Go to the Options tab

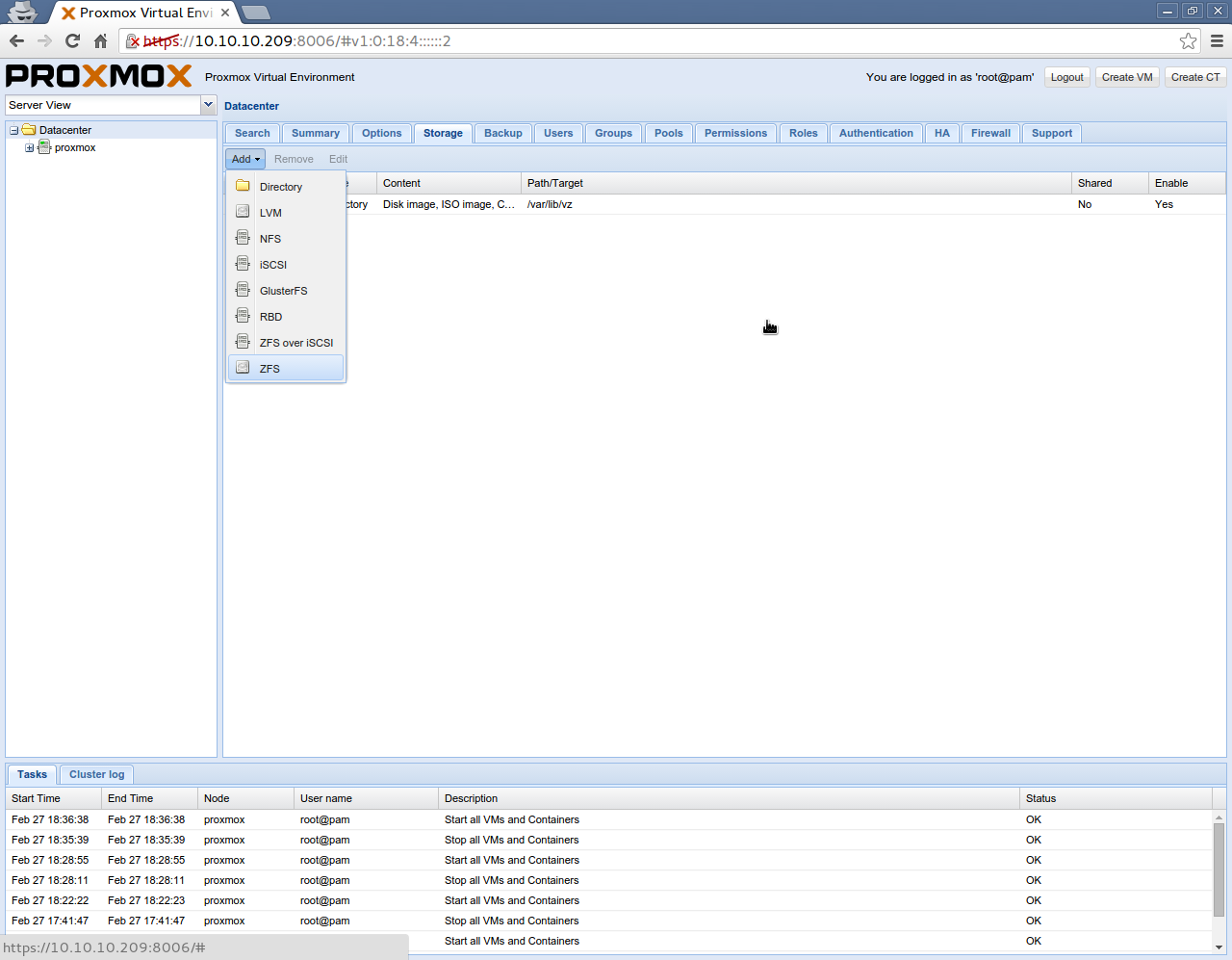click(382, 134)
